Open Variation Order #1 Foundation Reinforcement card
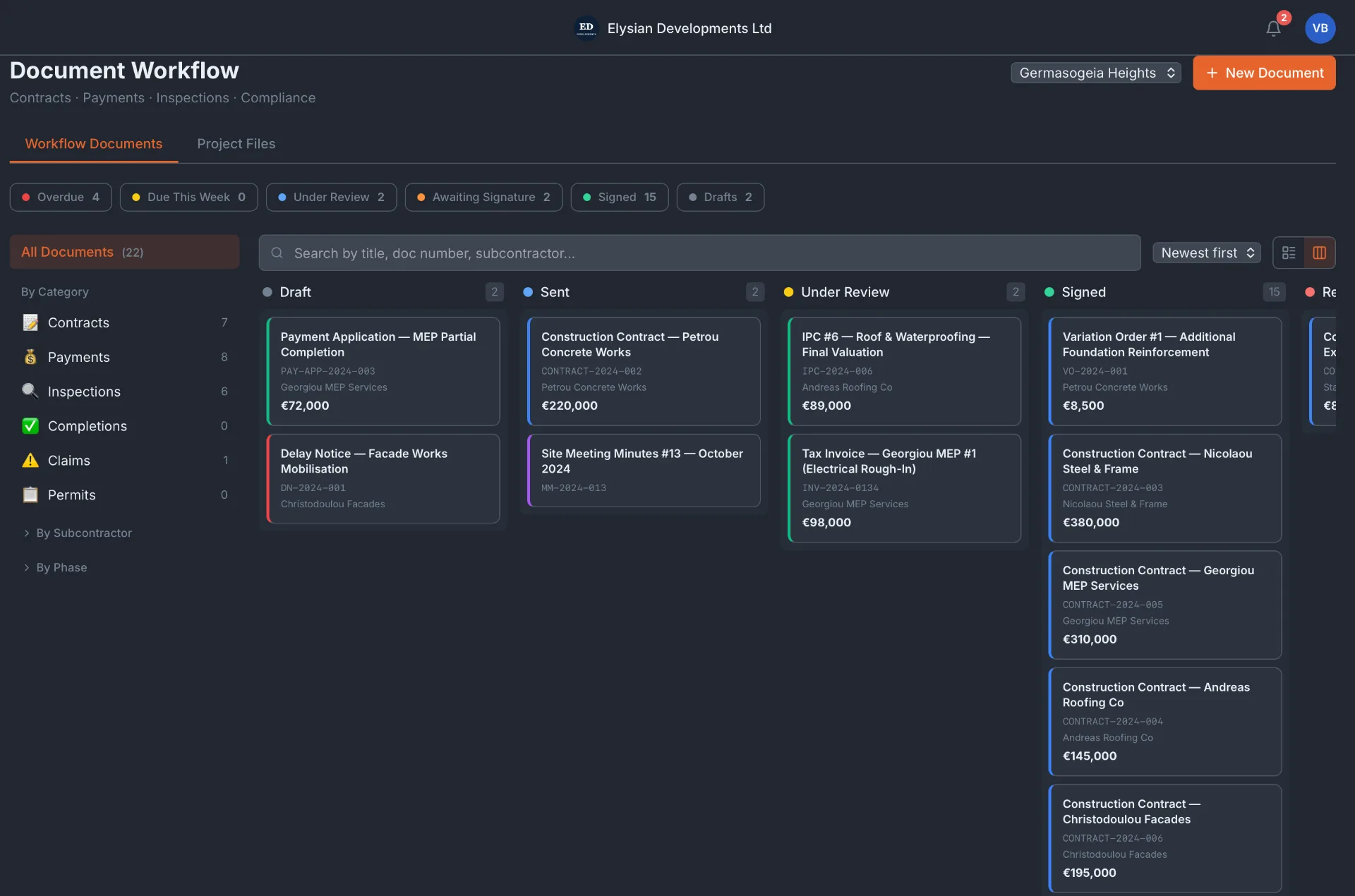This screenshot has width=1355, height=896. 1165,371
